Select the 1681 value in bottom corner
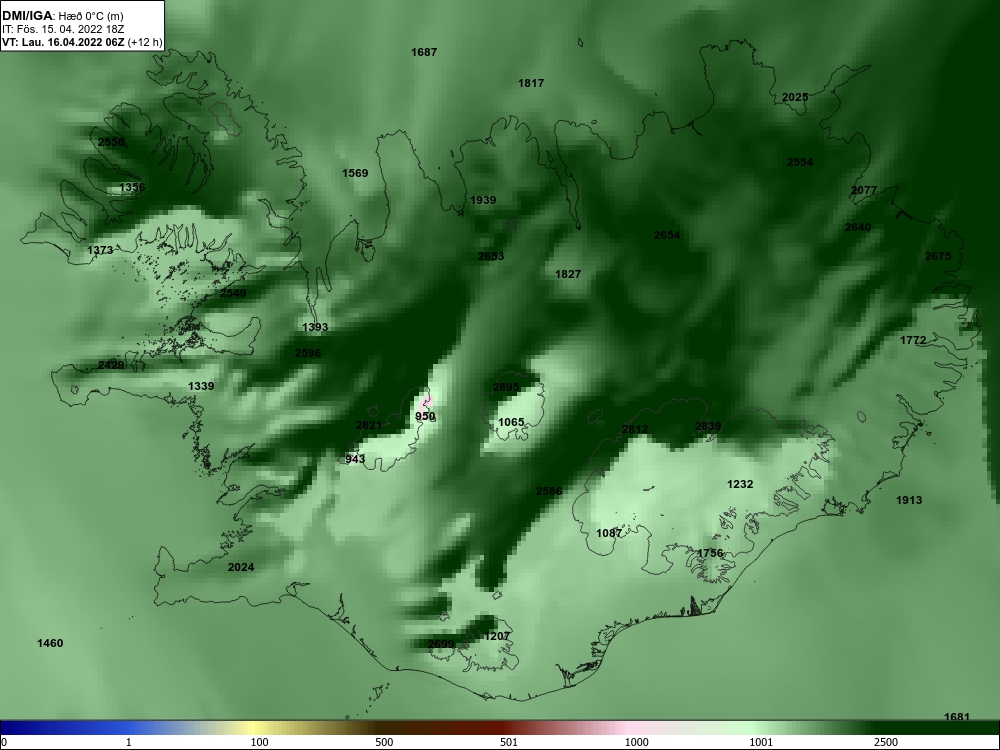1000x750 pixels. click(957, 717)
